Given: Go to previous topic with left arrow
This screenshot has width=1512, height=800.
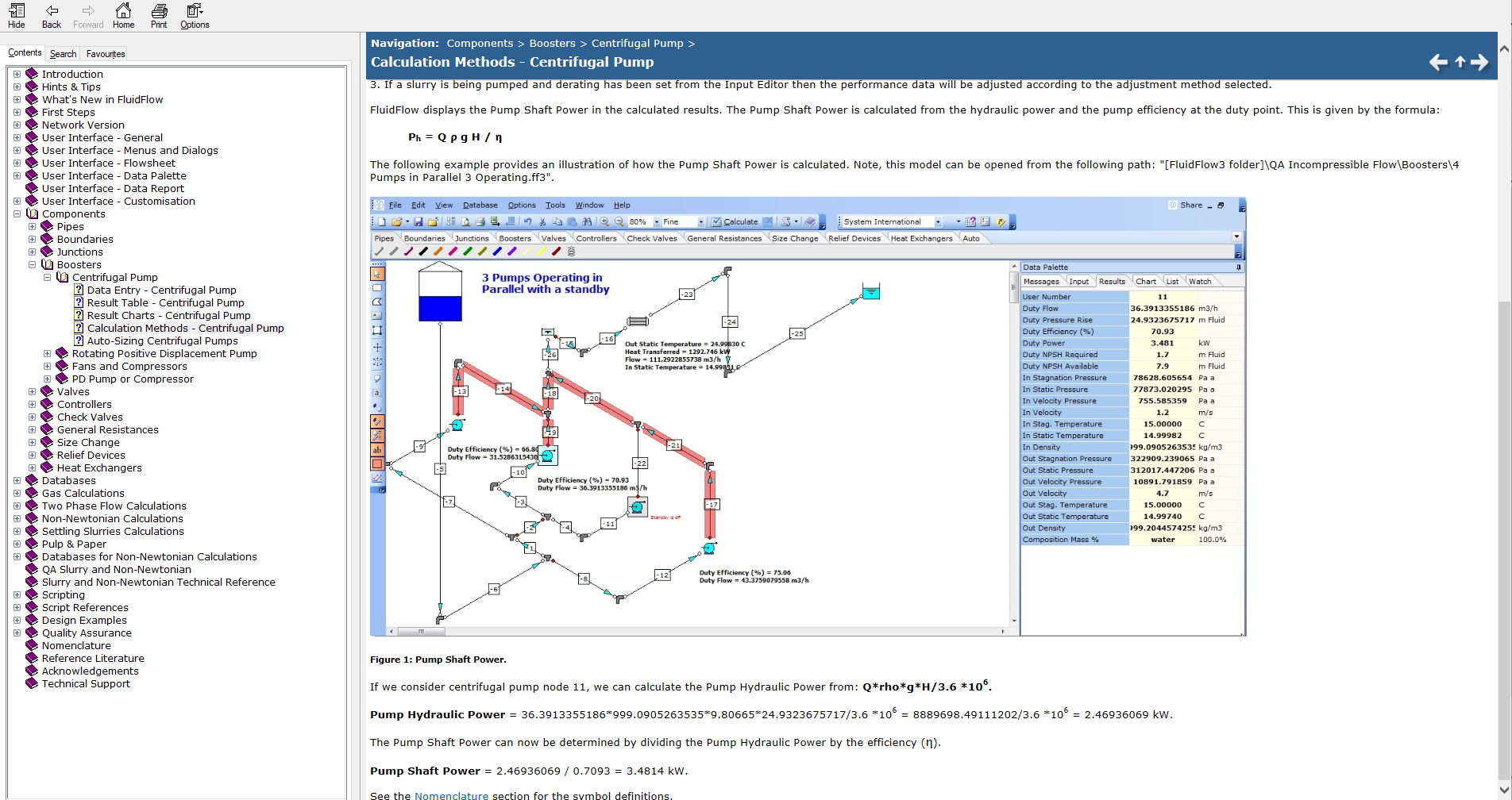Looking at the screenshot, I should pyautogui.click(x=1438, y=62).
